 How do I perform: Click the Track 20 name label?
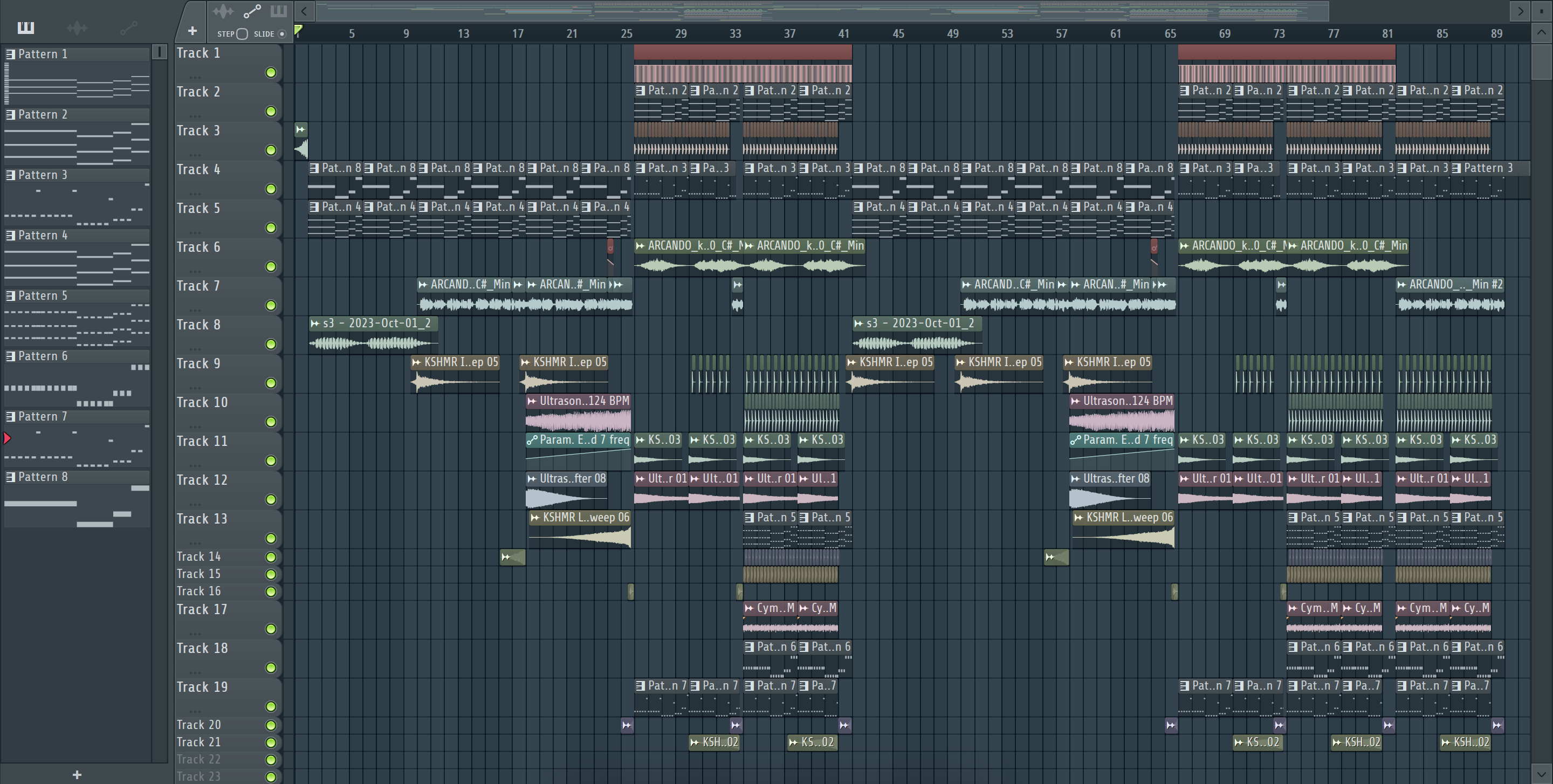[199, 724]
